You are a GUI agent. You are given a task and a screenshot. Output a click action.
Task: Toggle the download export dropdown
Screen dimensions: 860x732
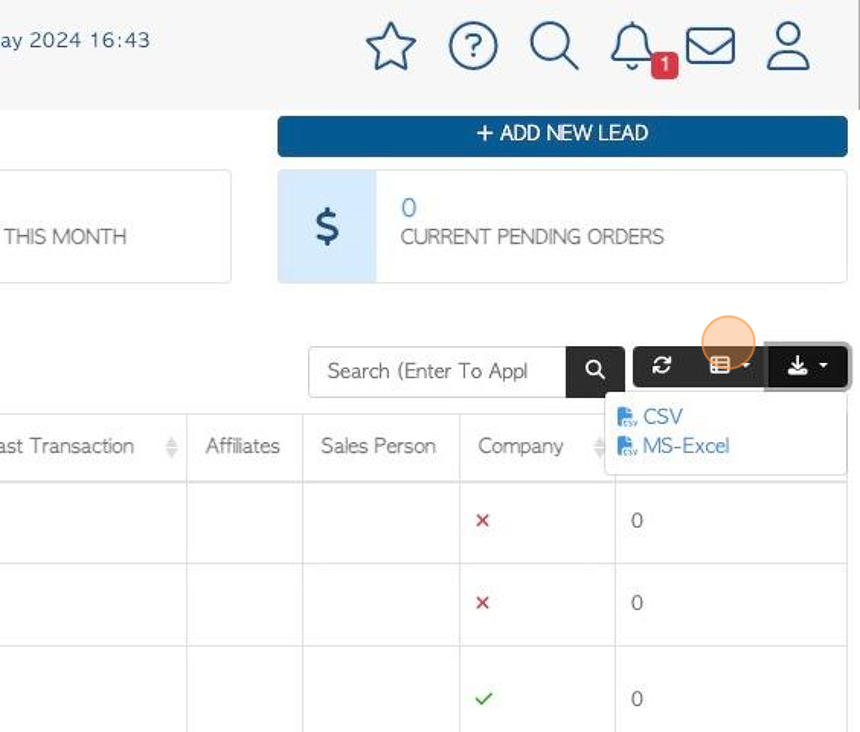[807, 366]
